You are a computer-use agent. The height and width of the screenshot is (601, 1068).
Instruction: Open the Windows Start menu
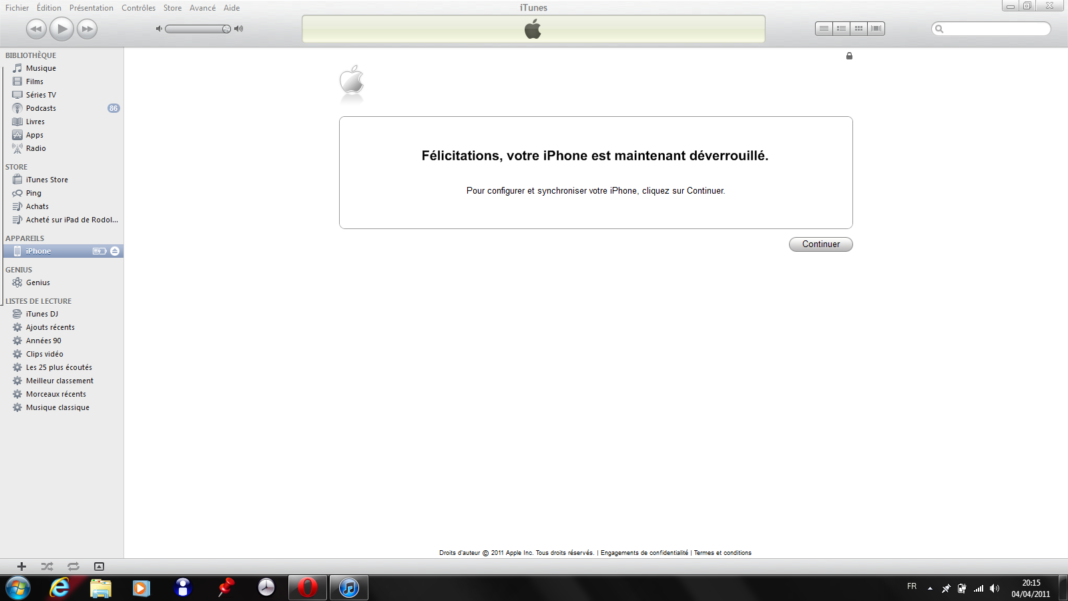[x=18, y=587]
